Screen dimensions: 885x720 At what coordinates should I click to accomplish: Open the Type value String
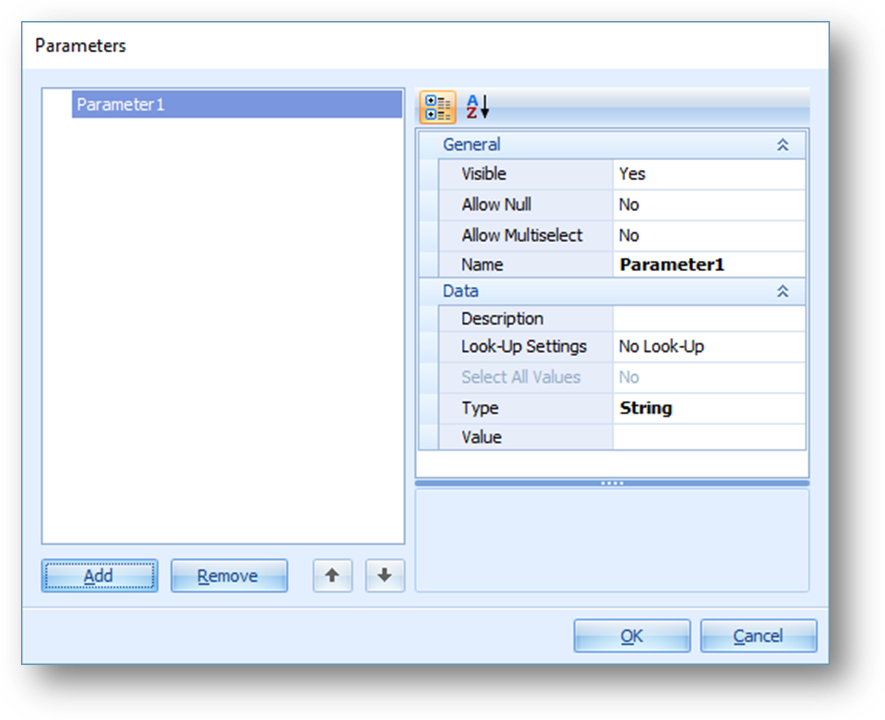click(x=709, y=408)
